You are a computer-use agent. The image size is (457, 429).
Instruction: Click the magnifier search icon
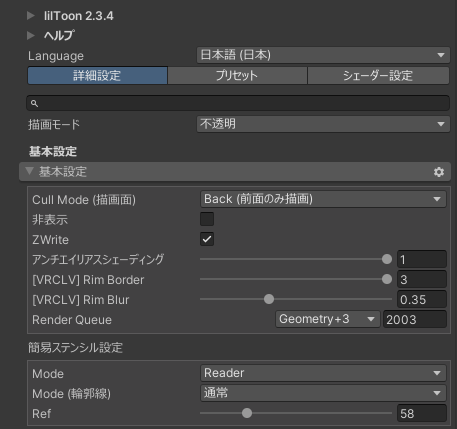coord(34,103)
